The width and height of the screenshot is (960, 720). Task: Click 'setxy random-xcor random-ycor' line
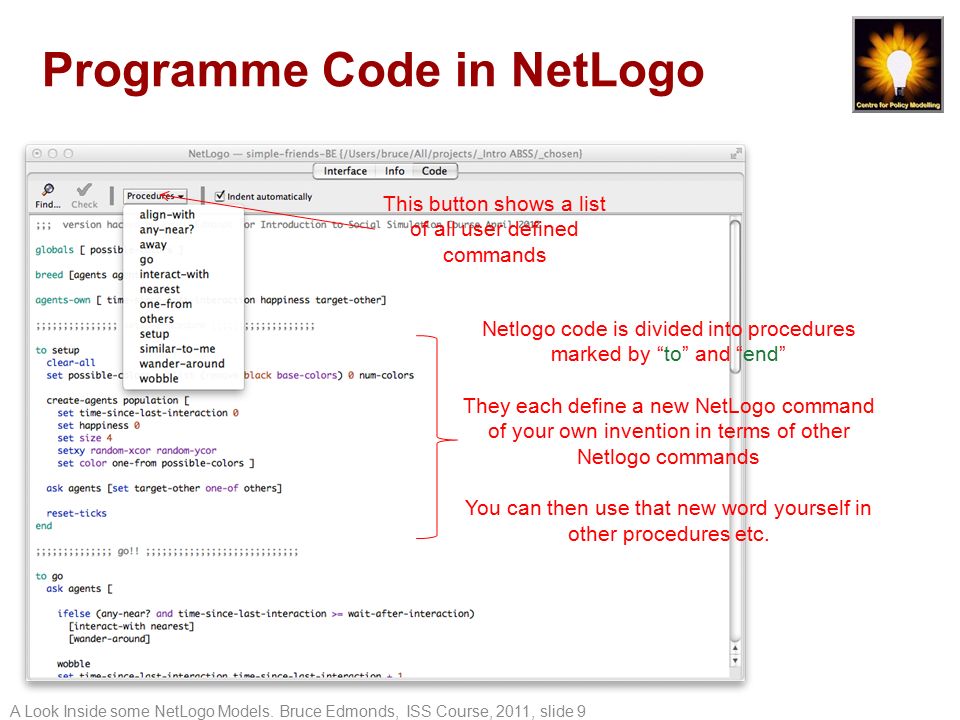(137, 451)
